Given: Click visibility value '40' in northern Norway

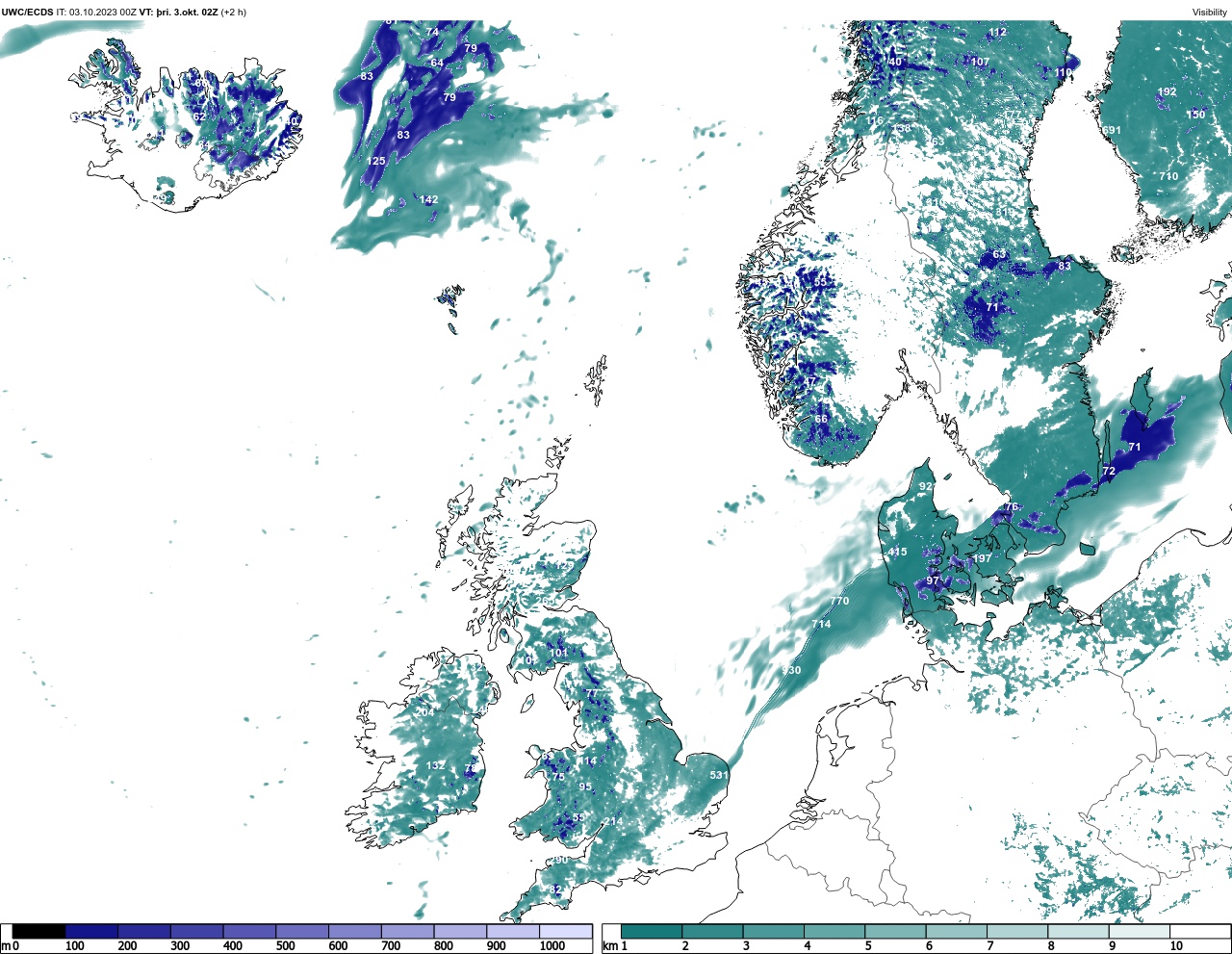Looking at the screenshot, I should tap(896, 62).
